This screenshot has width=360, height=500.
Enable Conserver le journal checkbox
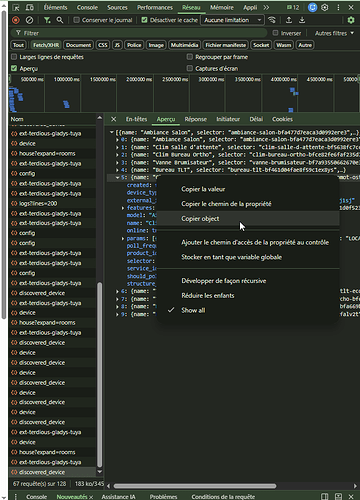(x=76, y=20)
